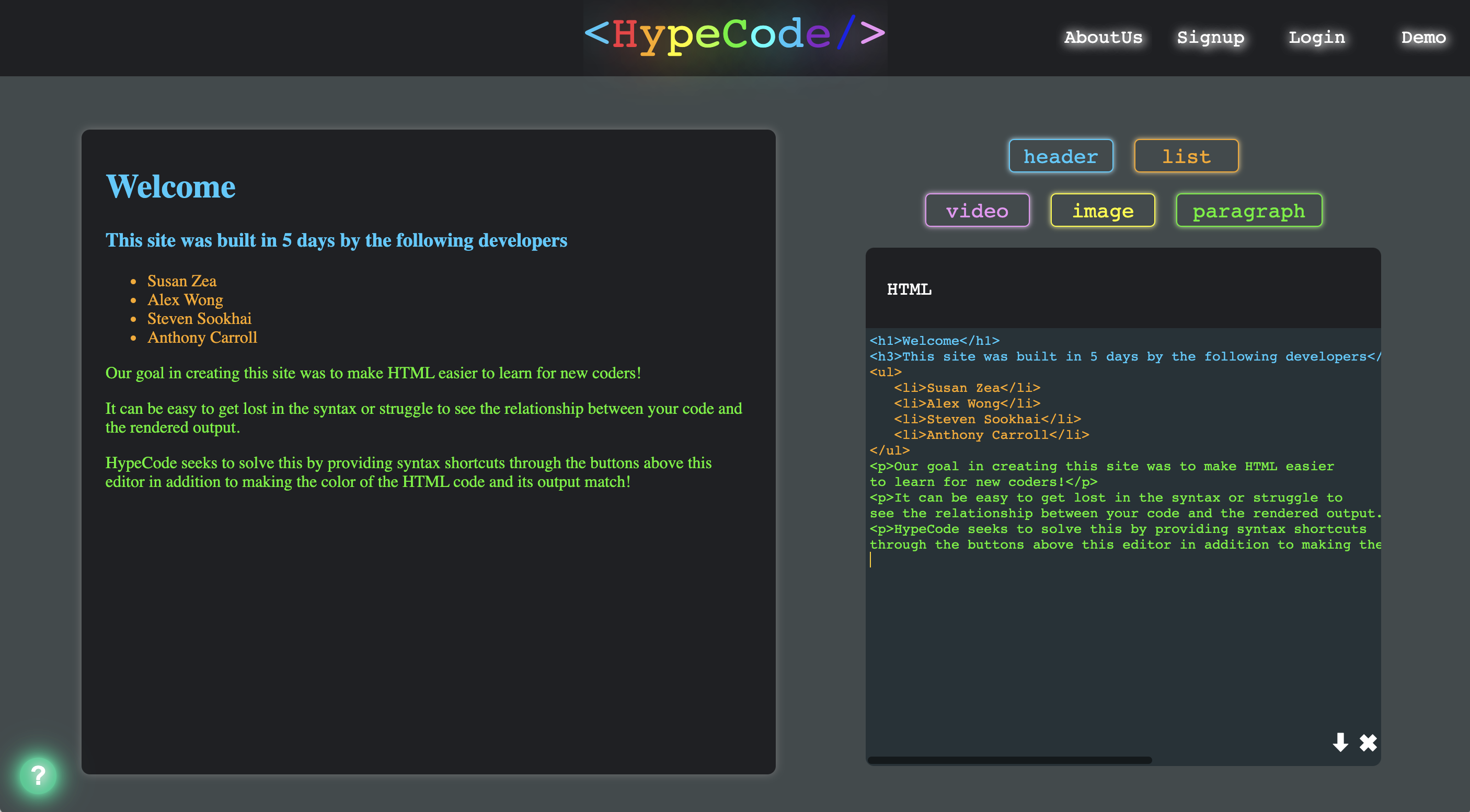Screen dimensions: 1470x812
Task: Click the 'Our goal in creating this site' paragraph
Action: click(x=373, y=373)
